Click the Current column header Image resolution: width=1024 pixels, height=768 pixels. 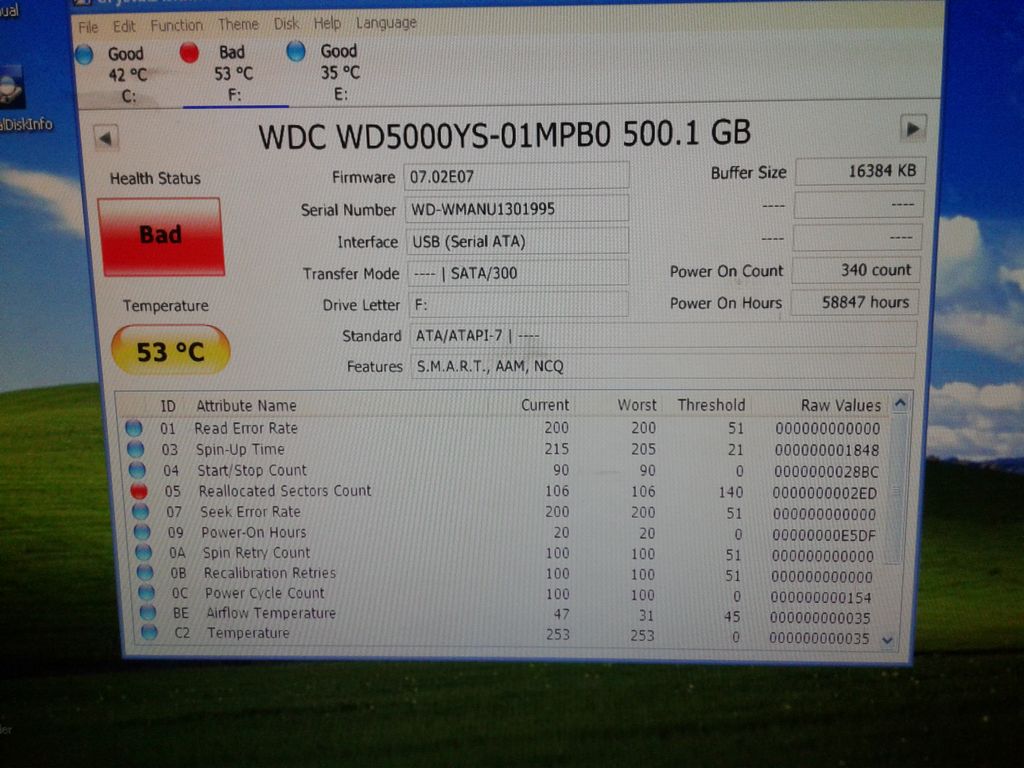click(545, 405)
